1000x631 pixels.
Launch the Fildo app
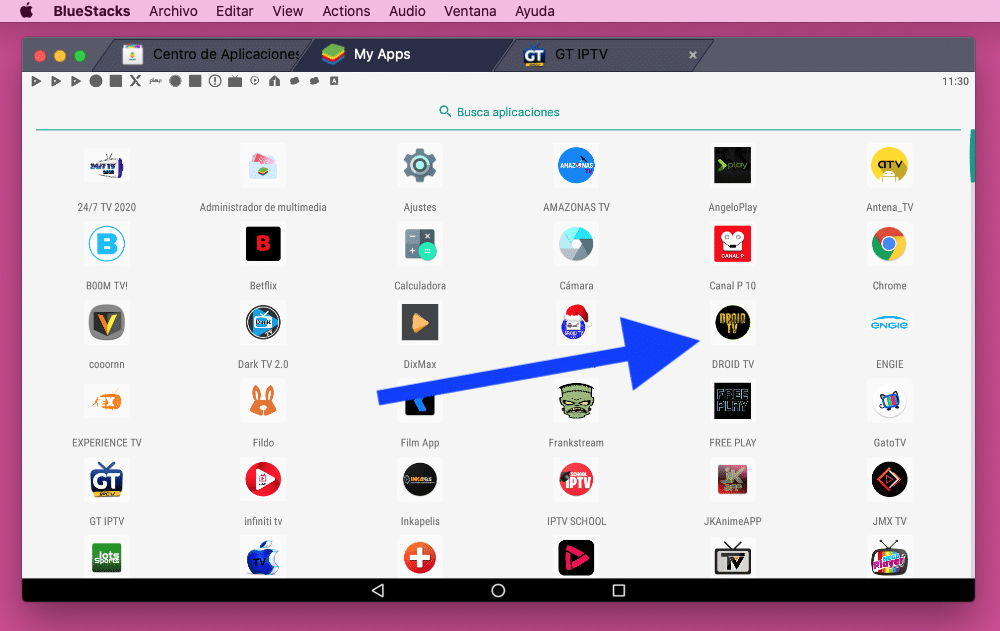[263, 401]
